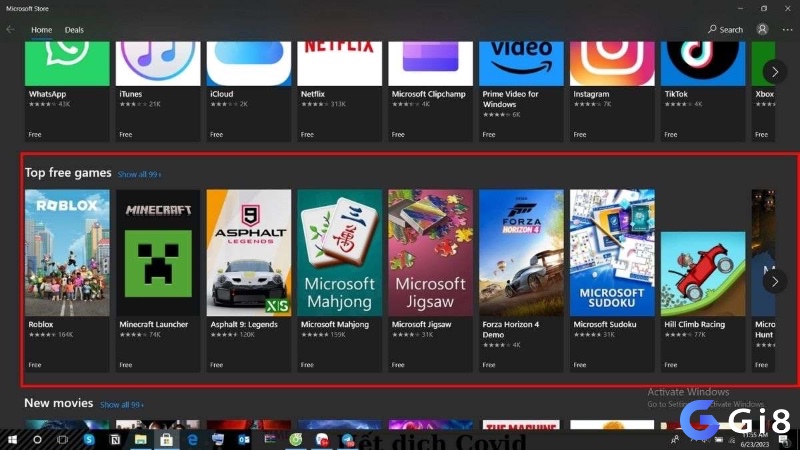Open Notion from the taskbar

click(115, 439)
